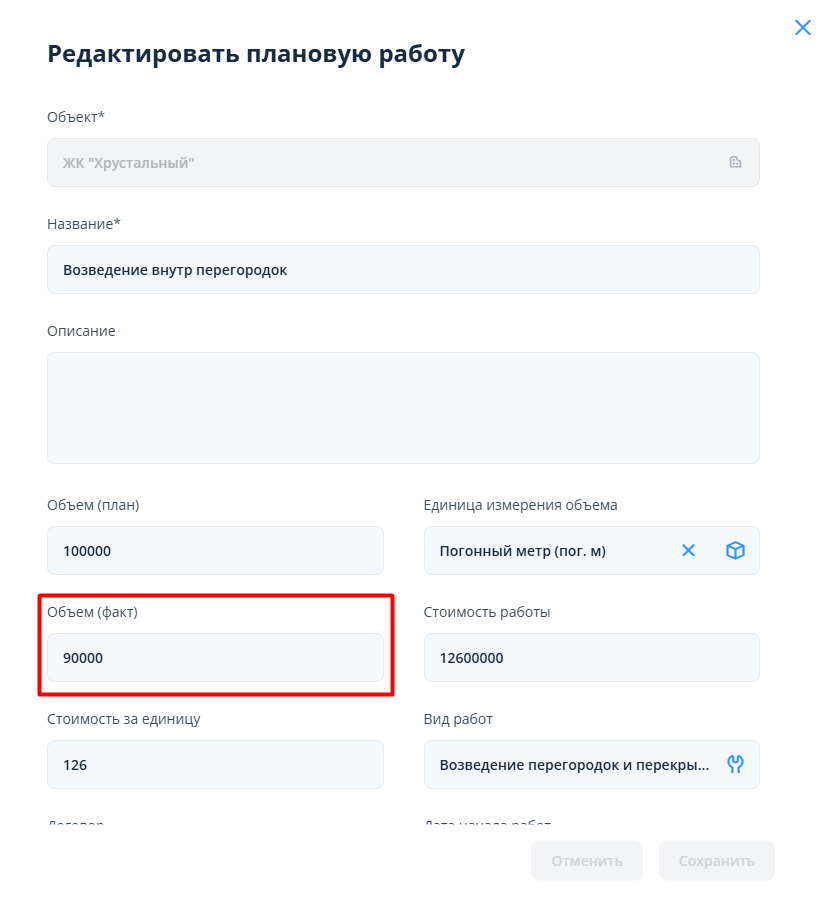Click the Описание field label
This screenshot has width=820, height=900.
click(81, 331)
